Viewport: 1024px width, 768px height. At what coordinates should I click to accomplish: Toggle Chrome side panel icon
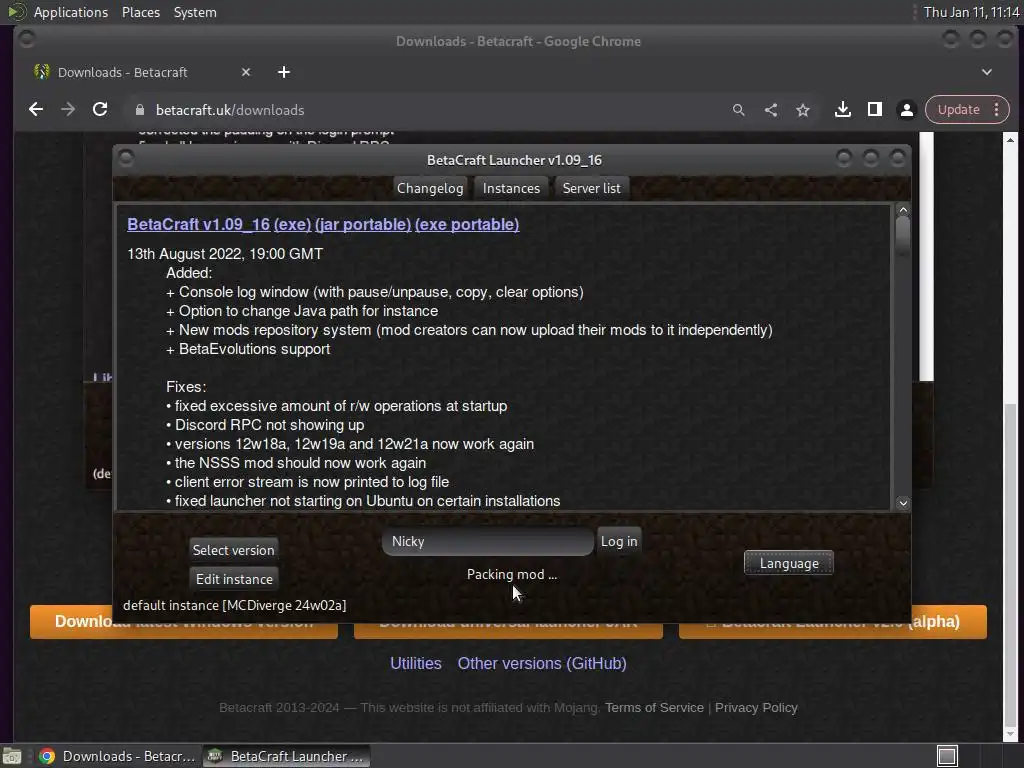pyautogui.click(x=874, y=110)
